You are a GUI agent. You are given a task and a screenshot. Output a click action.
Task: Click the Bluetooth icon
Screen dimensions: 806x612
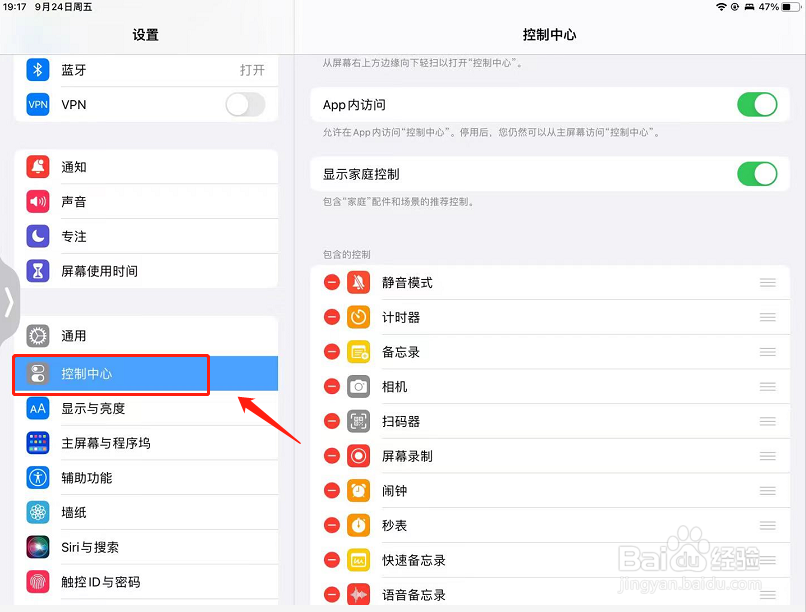pyautogui.click(x=38, y=70)
